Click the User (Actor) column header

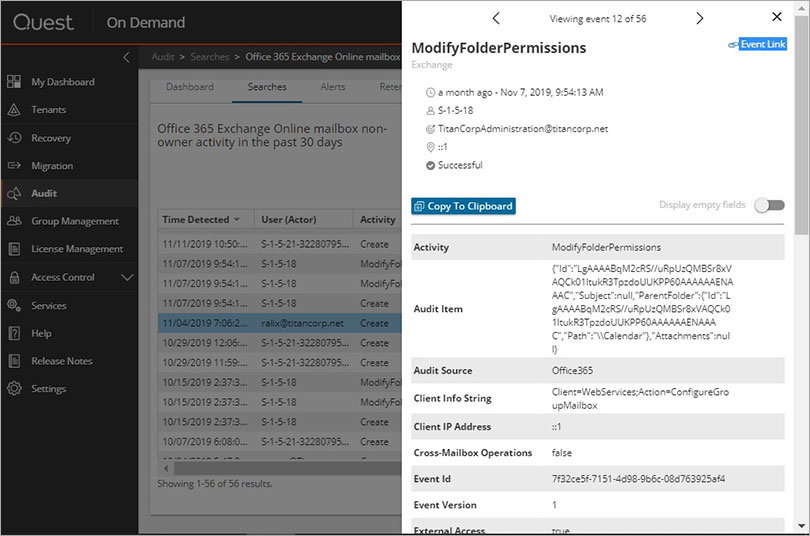coord(304,219)
